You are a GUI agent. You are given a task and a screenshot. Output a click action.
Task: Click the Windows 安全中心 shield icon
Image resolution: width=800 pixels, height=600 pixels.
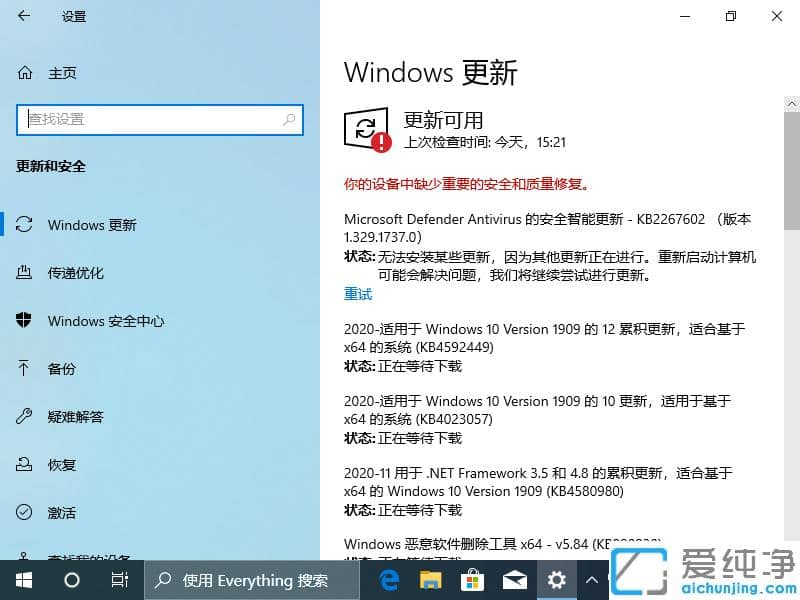pos(24,321)
